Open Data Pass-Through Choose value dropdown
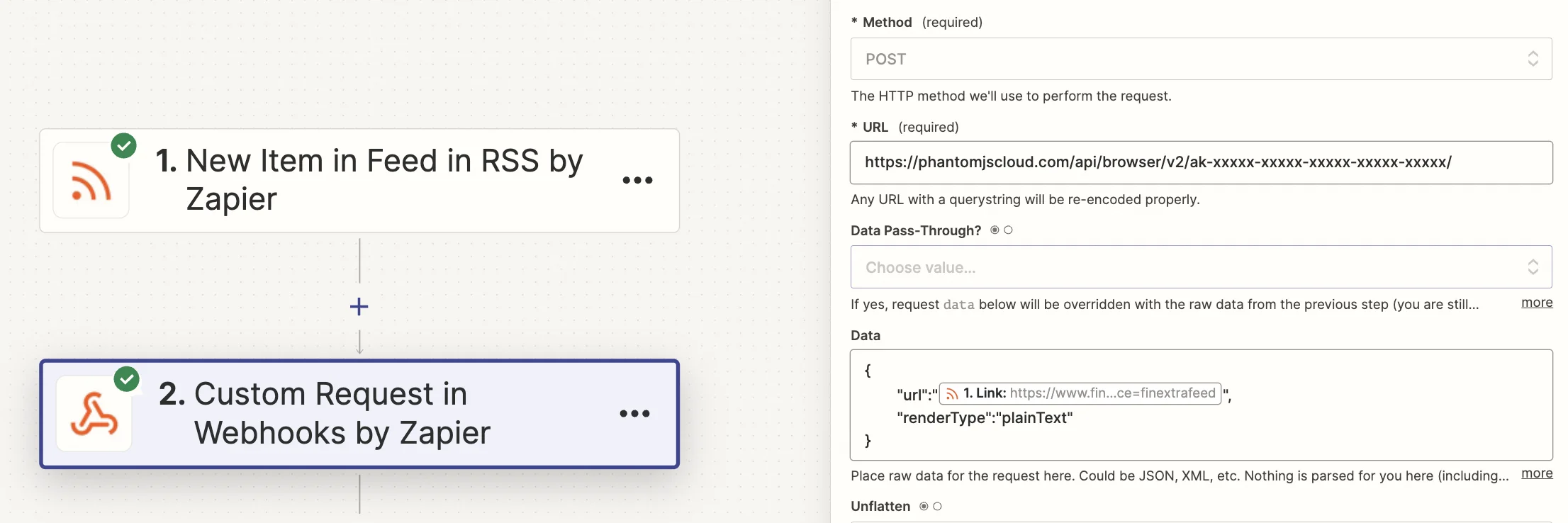 [x=1201, y=267]
